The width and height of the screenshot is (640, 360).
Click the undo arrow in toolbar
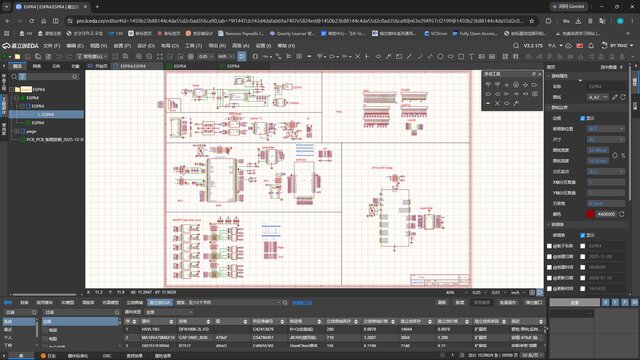(x=59, y=56)
